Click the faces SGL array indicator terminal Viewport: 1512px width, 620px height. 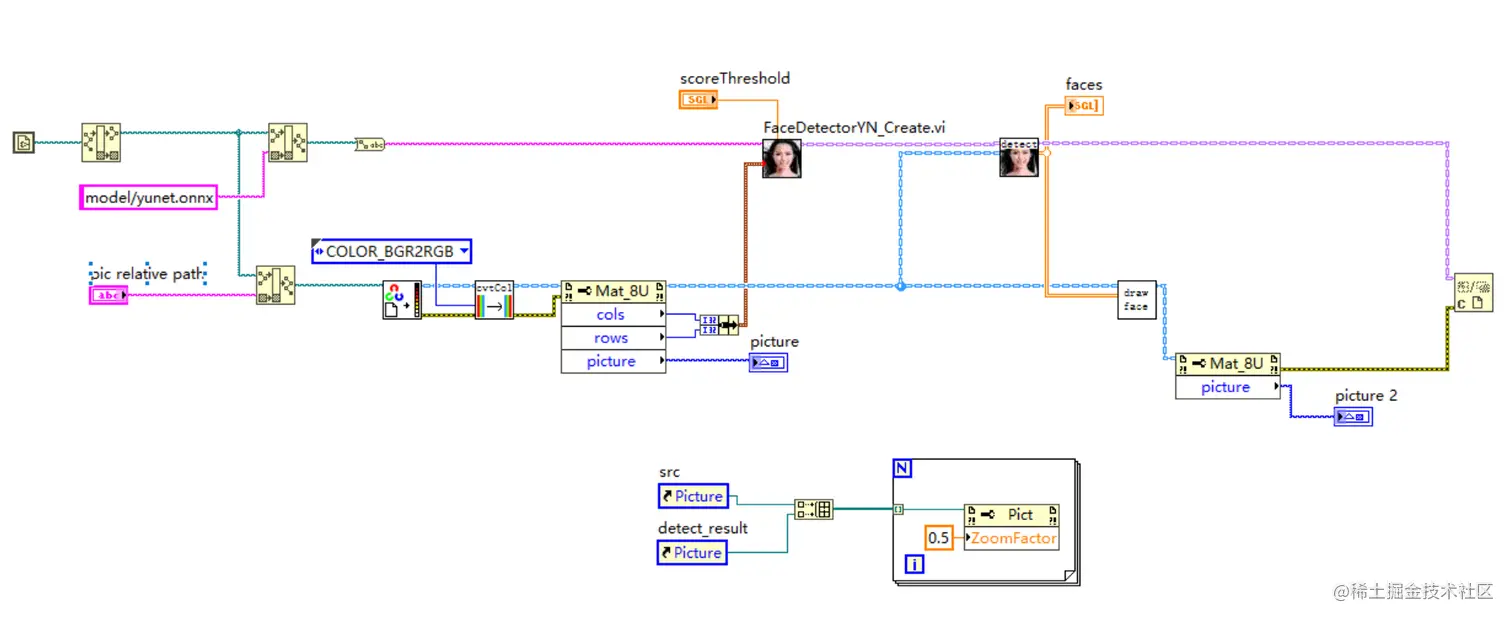(x=1084, y=104)
